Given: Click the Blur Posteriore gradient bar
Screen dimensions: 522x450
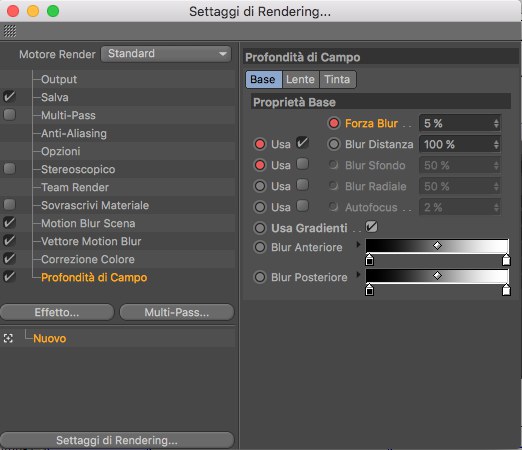Looking at the screenshot, I should [437, 275].
